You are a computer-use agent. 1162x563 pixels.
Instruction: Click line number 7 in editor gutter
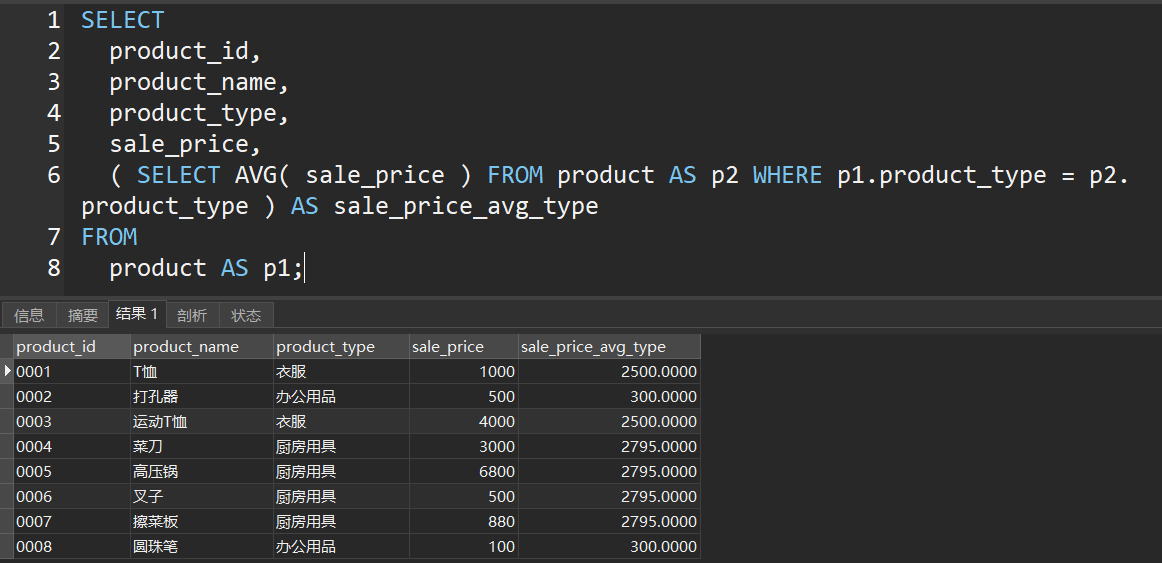pyautogui.click(x=54, y=237)
